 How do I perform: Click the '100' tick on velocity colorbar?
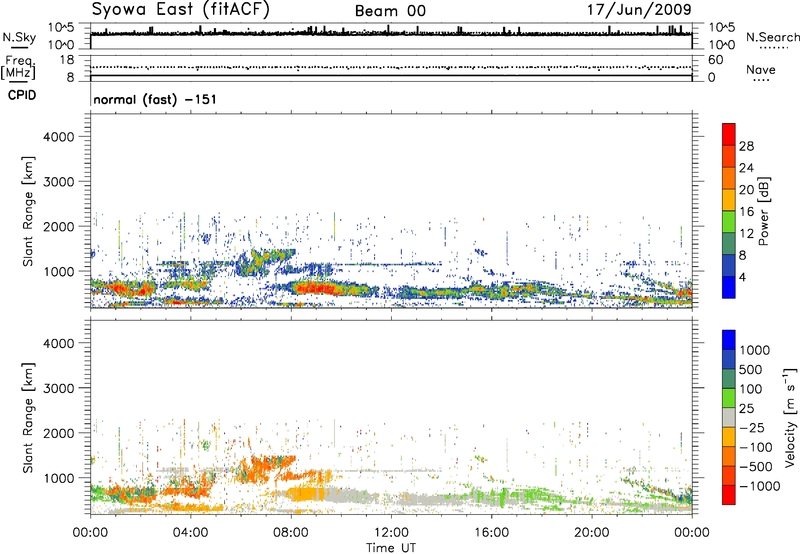[751, 389]
